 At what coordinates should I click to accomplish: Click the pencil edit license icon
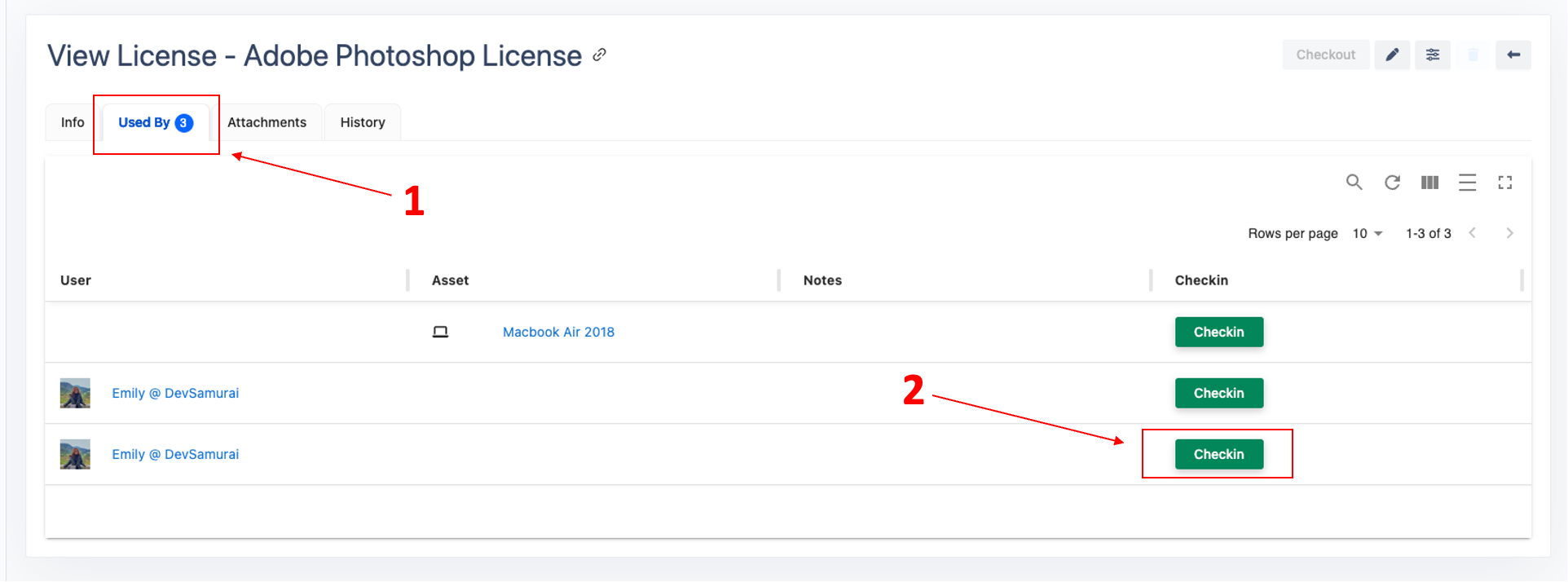1392,55
